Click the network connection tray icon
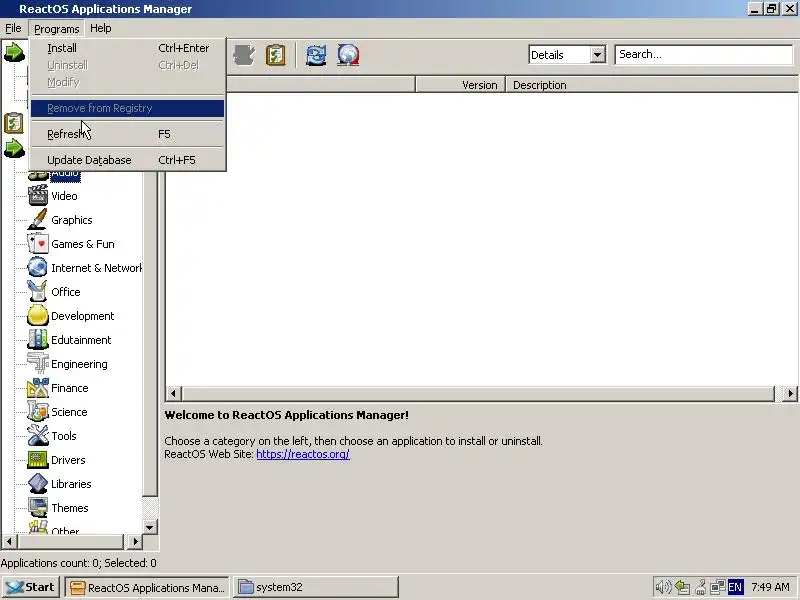This screenshot has width=800, height=600. [x=718, y=587]
